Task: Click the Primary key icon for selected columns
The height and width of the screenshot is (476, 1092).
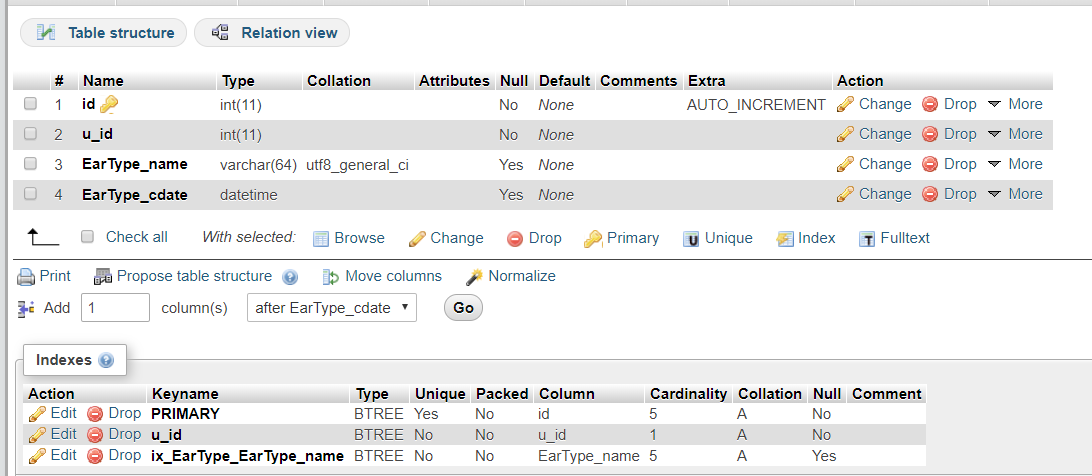Action: (593, 238)
